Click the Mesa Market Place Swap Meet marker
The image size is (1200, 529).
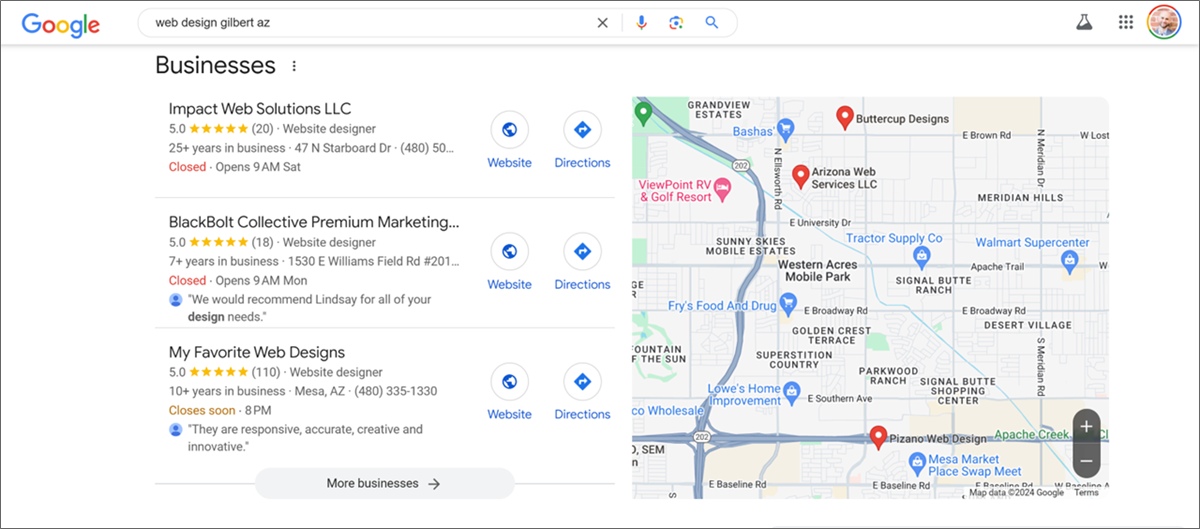click(x=917, y=463)
